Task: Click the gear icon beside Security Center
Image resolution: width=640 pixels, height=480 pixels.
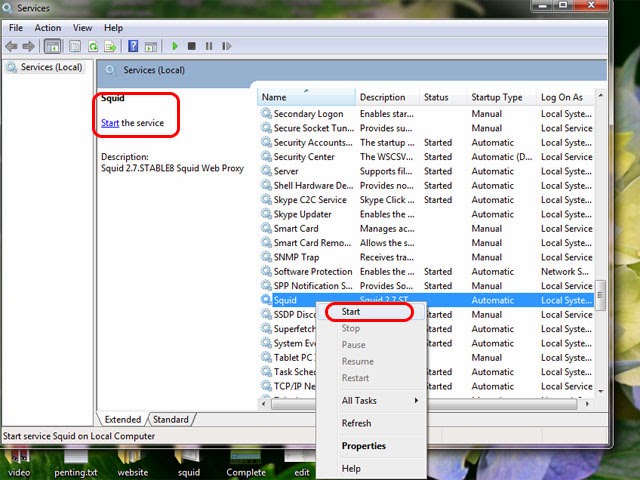Action: [x=266, y=156]
